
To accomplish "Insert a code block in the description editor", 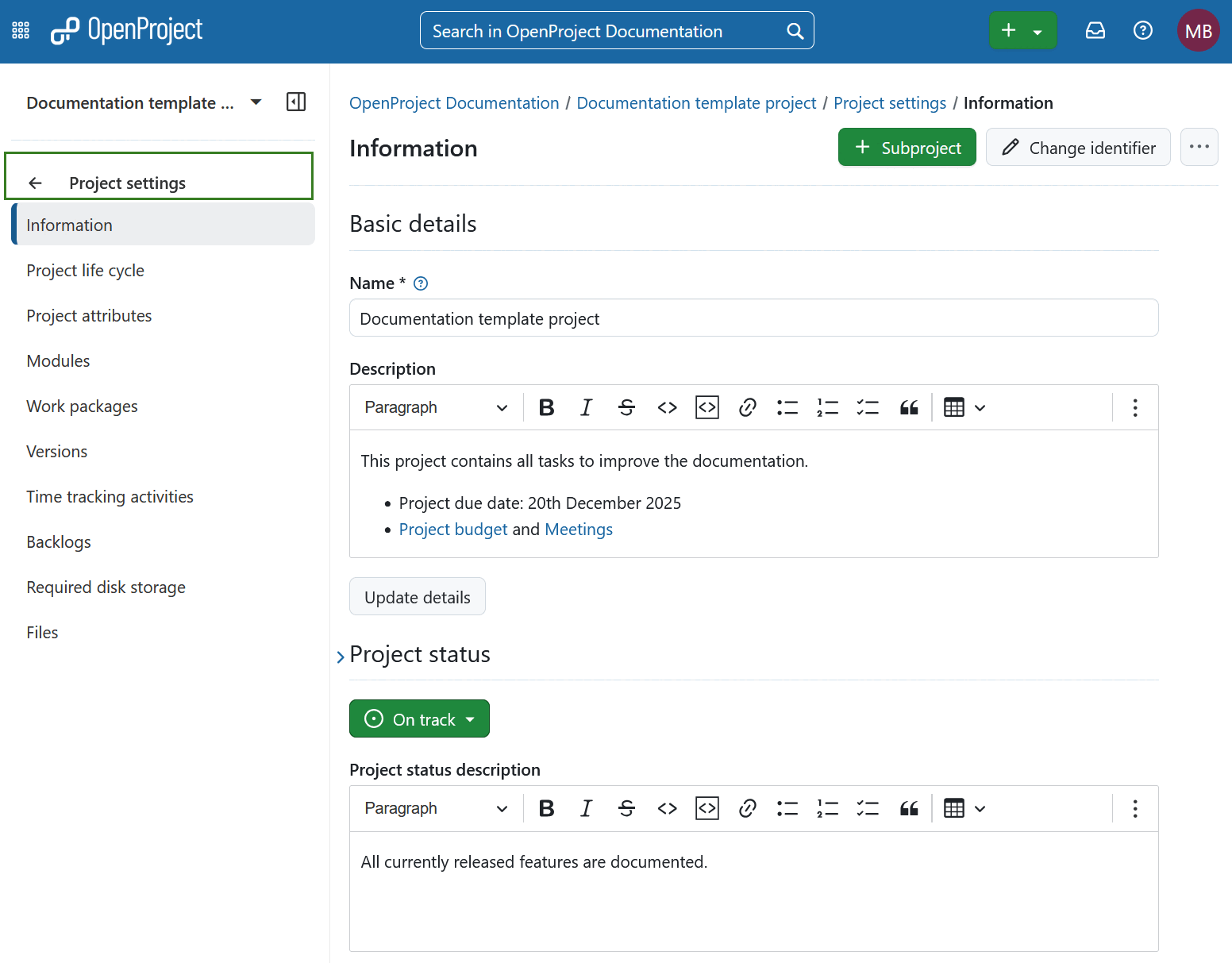I will [x=706, y=406].
